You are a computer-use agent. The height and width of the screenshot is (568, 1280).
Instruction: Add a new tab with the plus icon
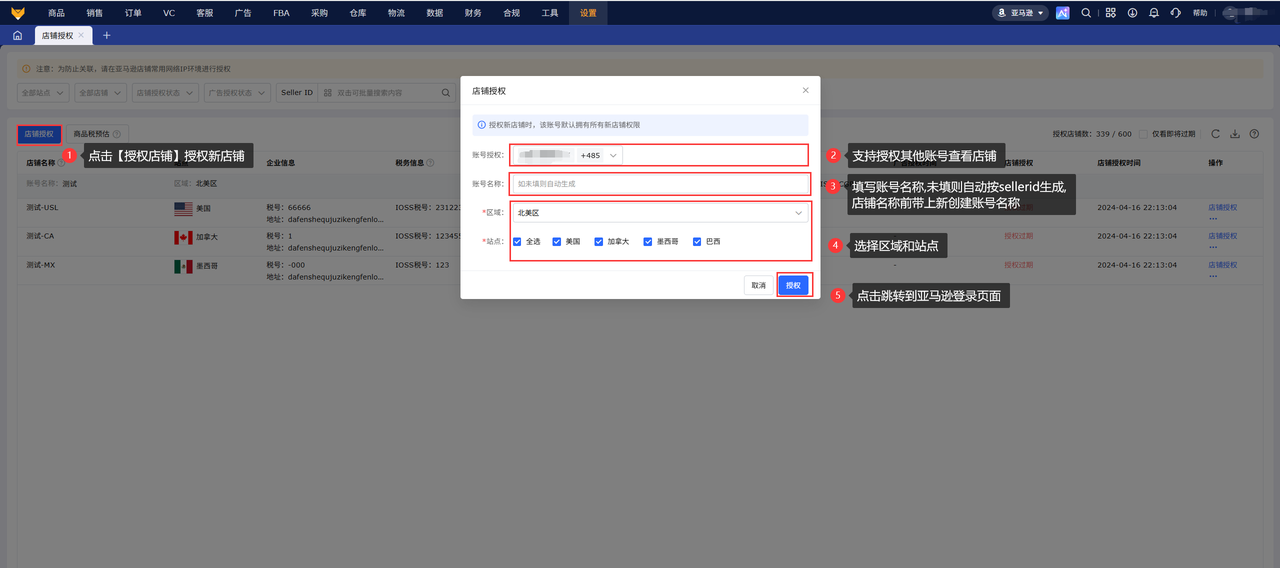click(107, 35)
